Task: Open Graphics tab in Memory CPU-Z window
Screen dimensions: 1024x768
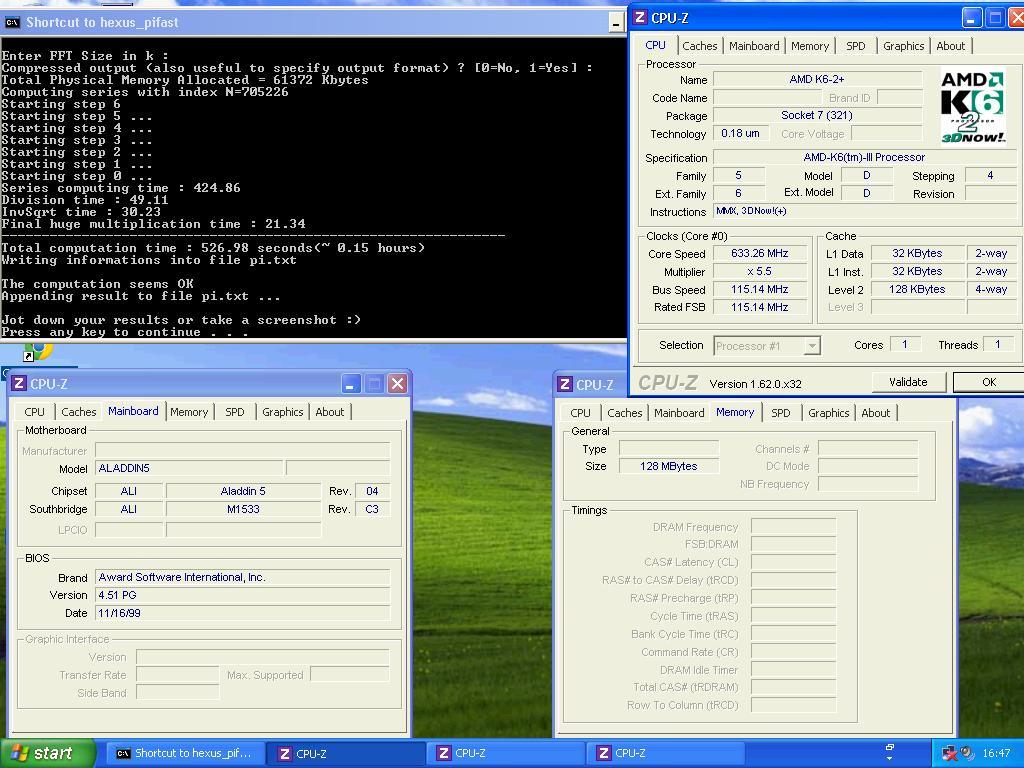Action: [x=828, y=413]
